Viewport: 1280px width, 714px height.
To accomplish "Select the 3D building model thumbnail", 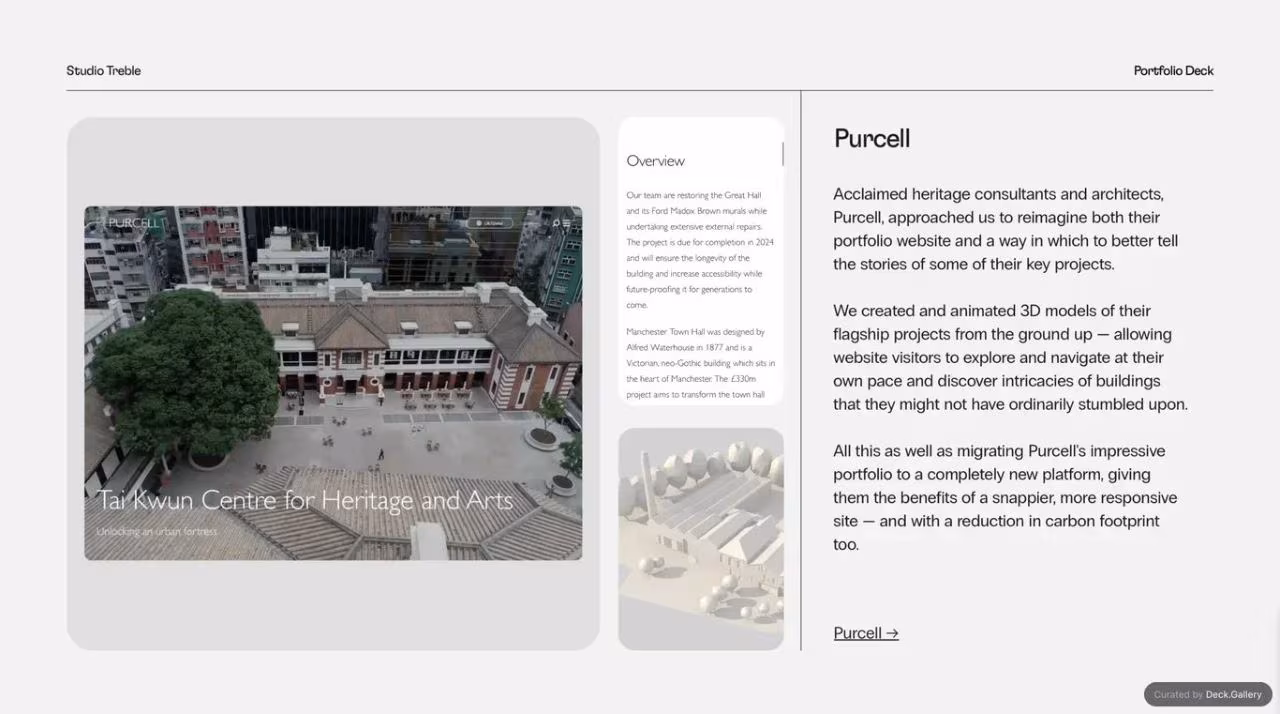I will [x=701, y=539].
